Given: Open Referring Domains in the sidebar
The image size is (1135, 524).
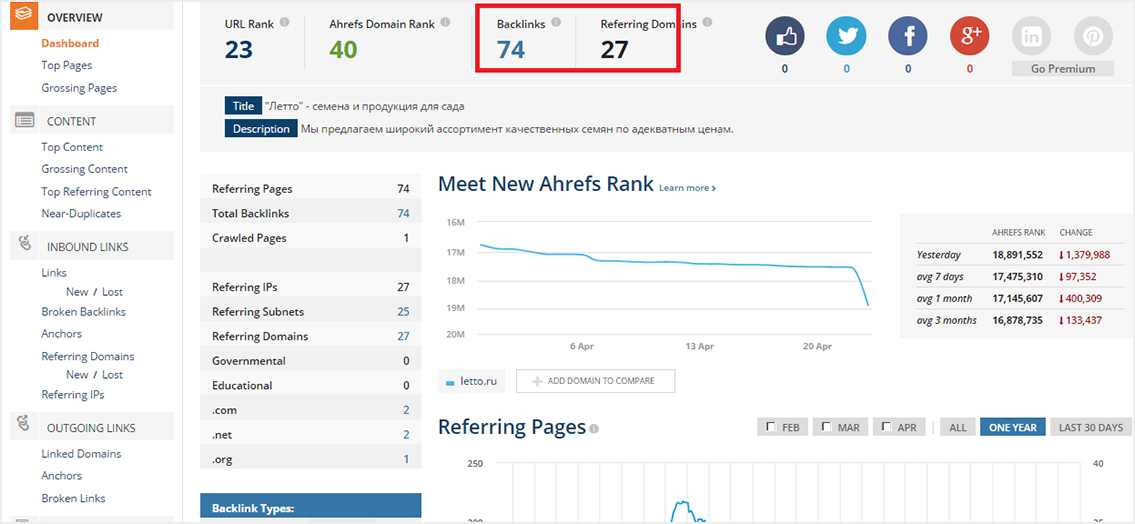Looking at the screenshot, I should point(88,356).
